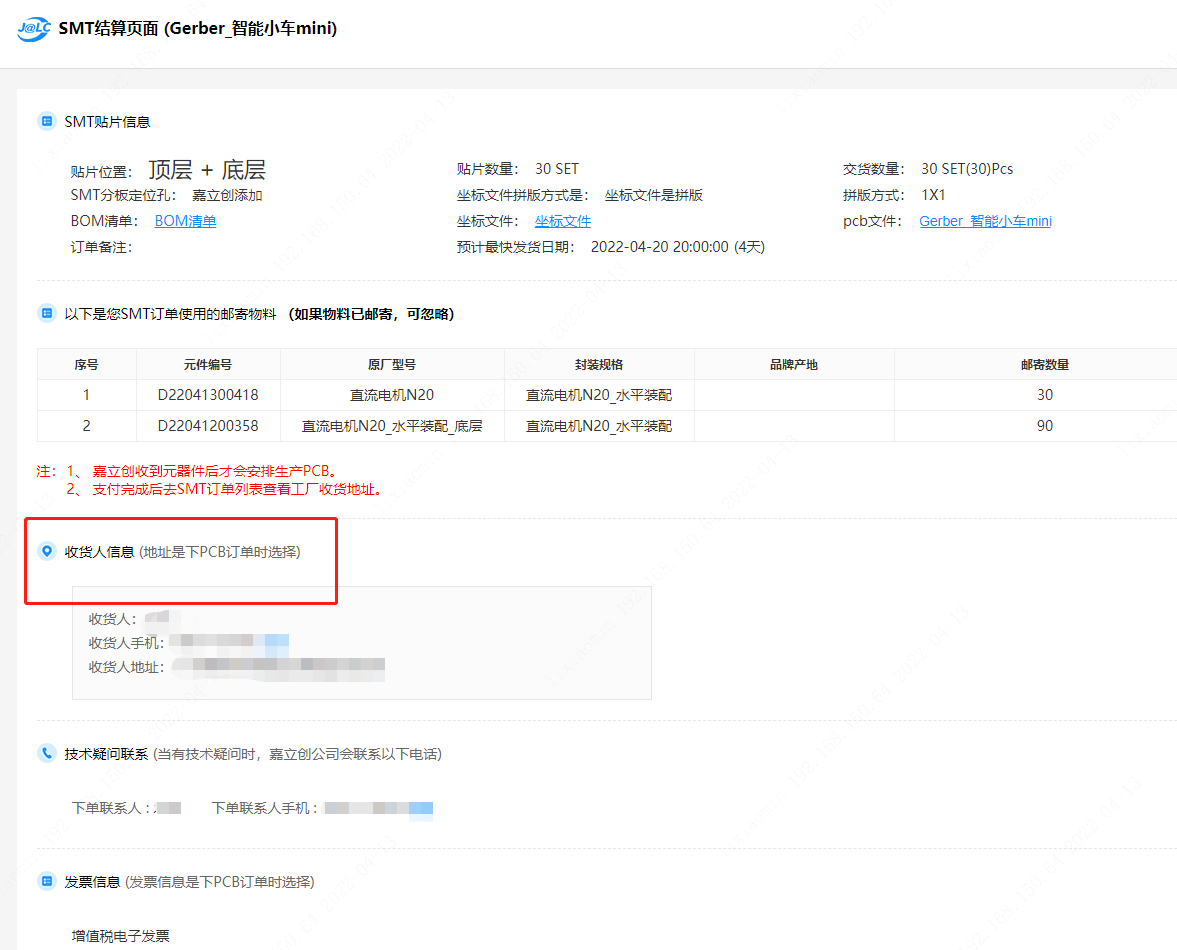Screen dimensions: 1177x950
Task: Click the icon beside 以下是您SMT订单使用的邮寄物料
Action: 46,314
